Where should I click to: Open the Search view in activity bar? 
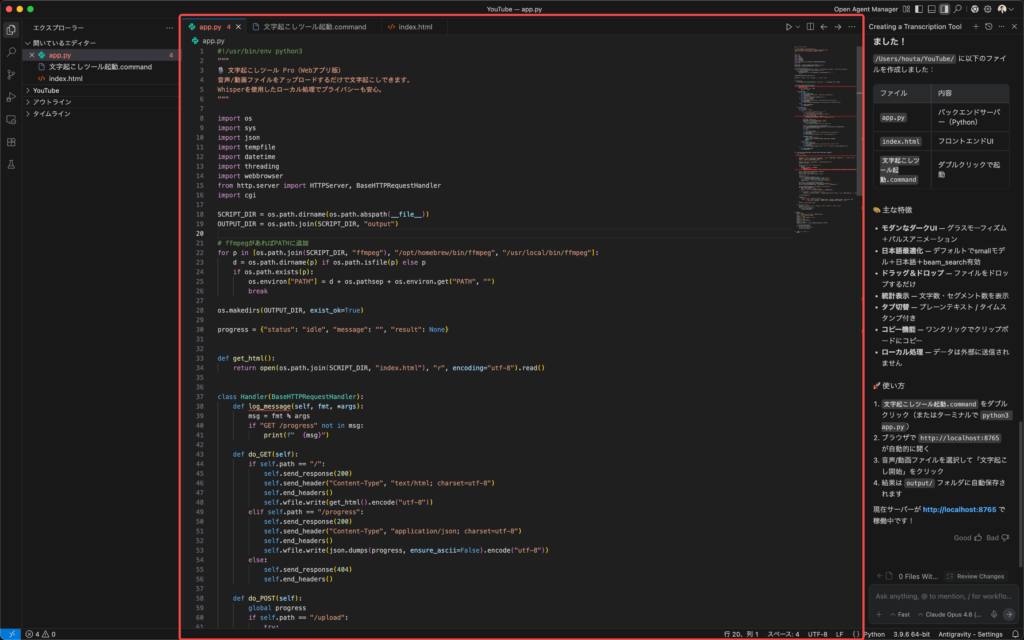pos(11,51)
